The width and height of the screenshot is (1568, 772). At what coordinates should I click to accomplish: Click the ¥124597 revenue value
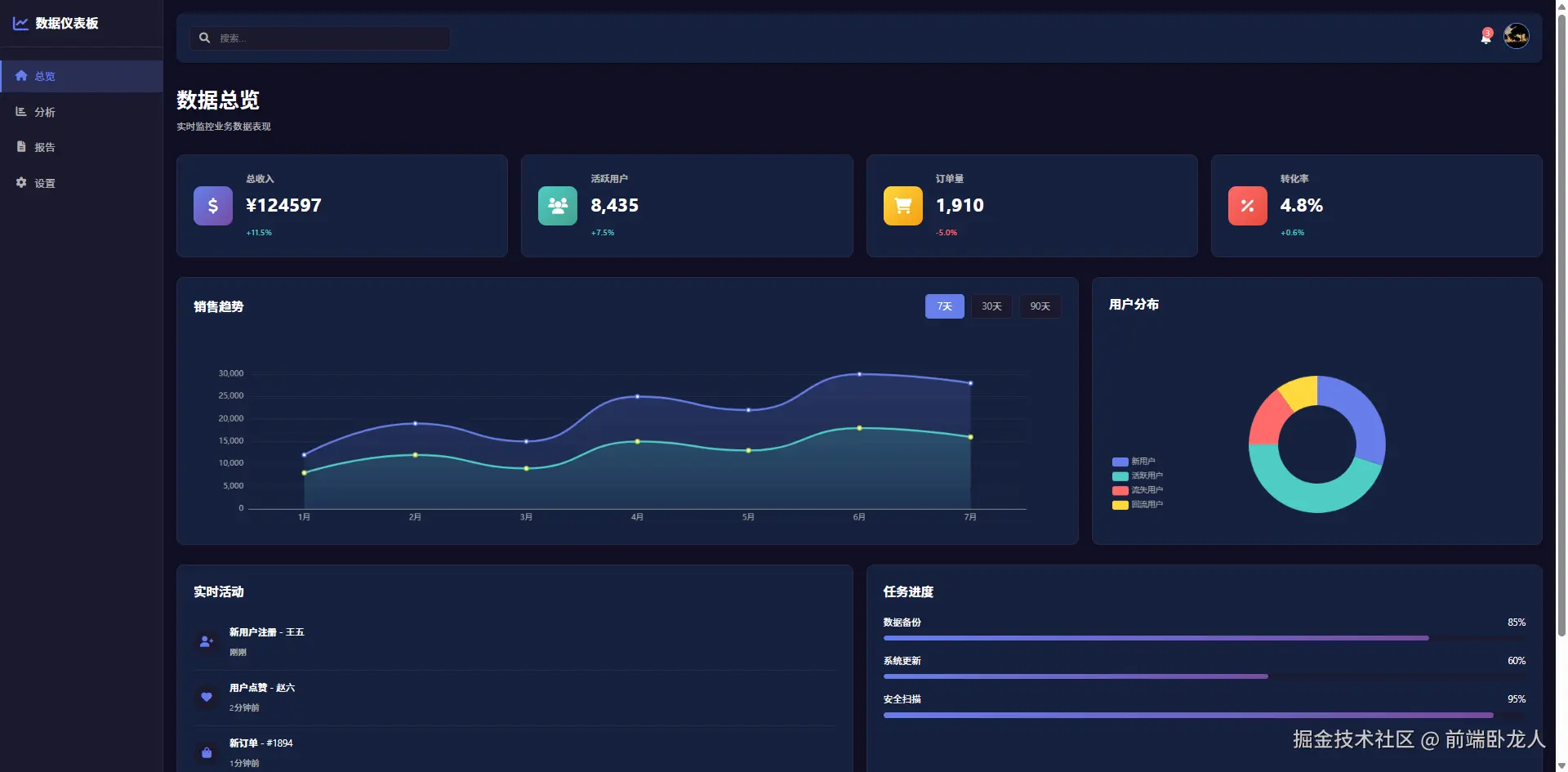(x=283, y=205)
